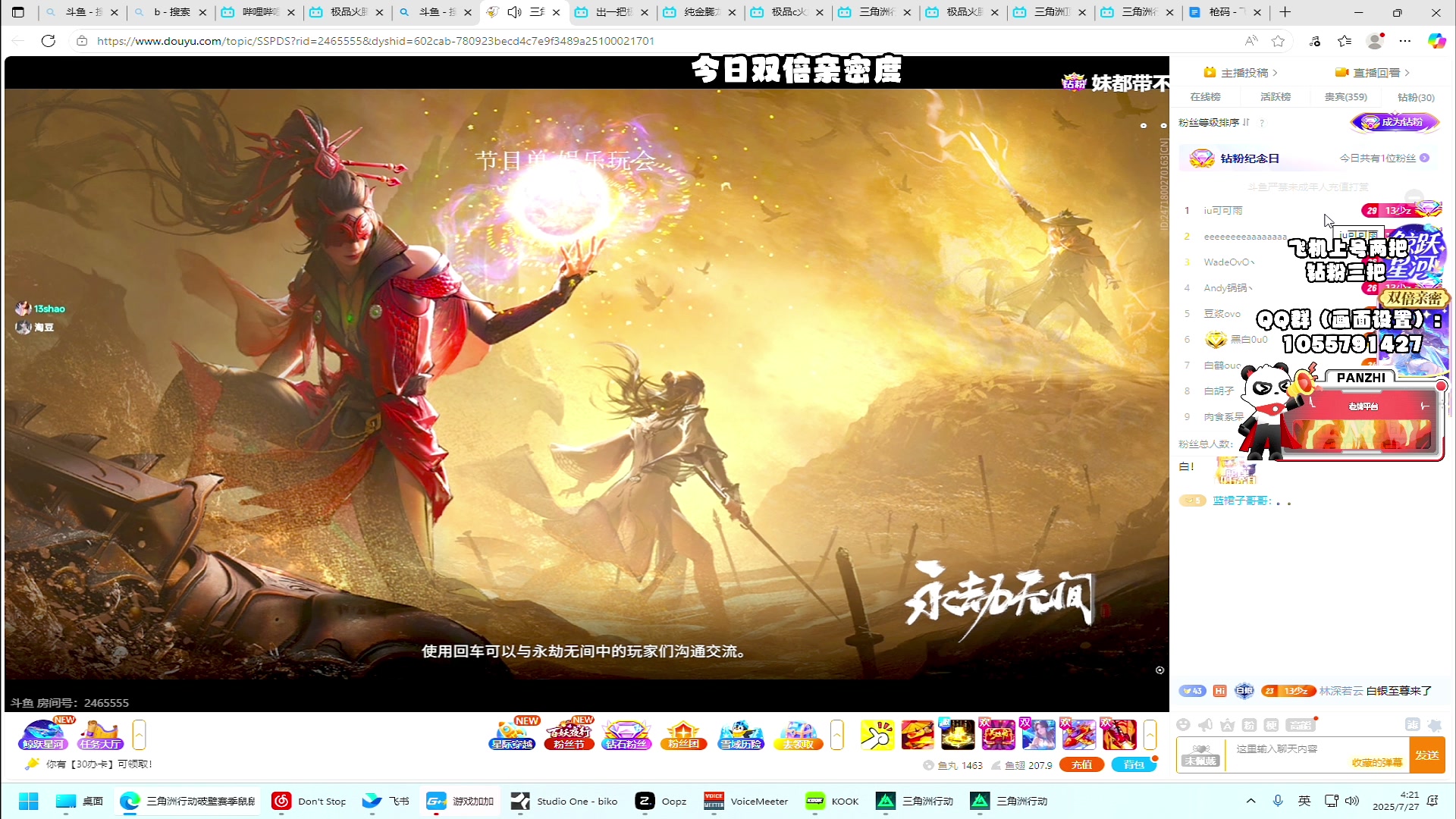
Task: Switch to the 哔哩哔哩 browser tab
Action: (x=259, y=12)
